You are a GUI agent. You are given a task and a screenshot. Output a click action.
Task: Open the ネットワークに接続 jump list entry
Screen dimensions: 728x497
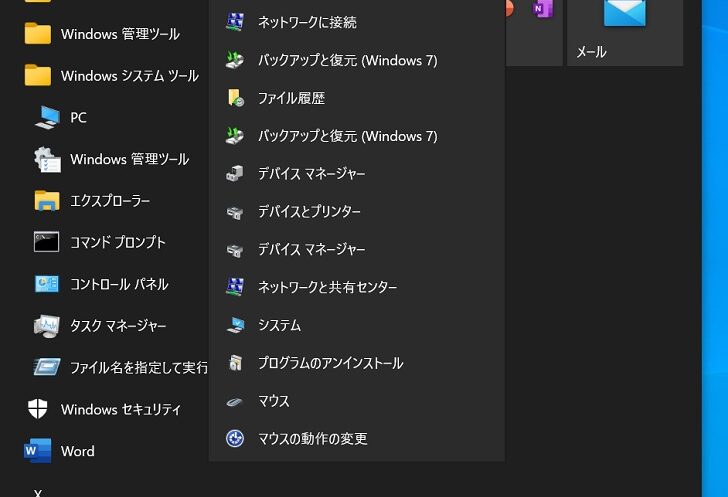point(357,22)
